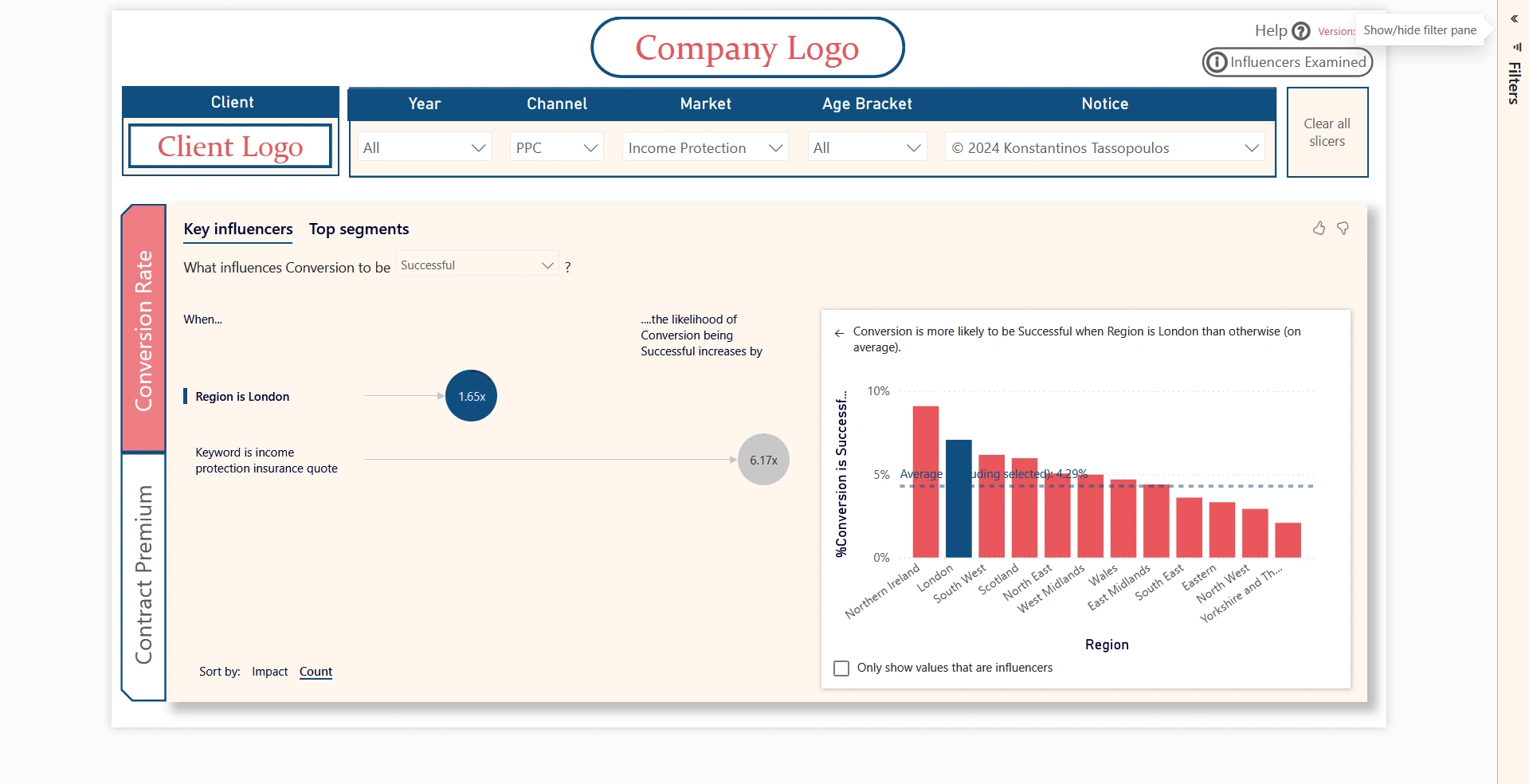Select the Region is London influencer
The image size is (1529, 784).
pos(242,397)
